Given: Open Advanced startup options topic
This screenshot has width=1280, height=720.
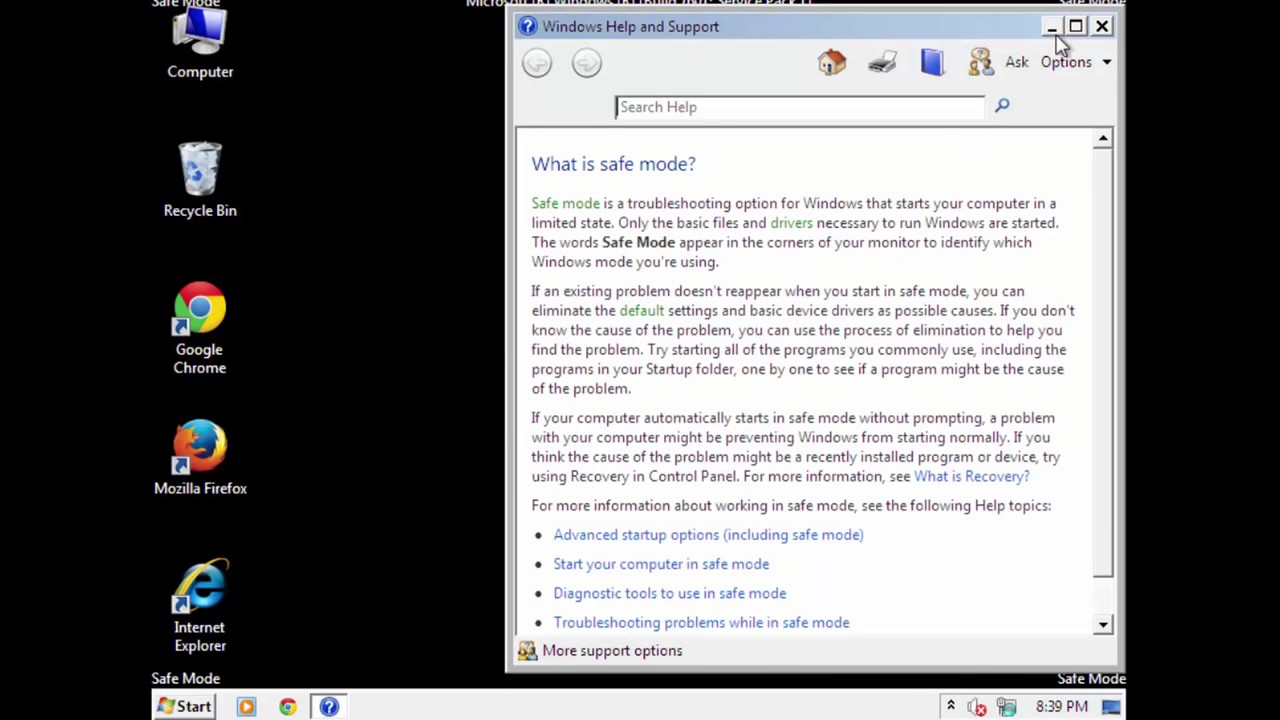Looking at the screenshot, I should [x=708, y=535].
